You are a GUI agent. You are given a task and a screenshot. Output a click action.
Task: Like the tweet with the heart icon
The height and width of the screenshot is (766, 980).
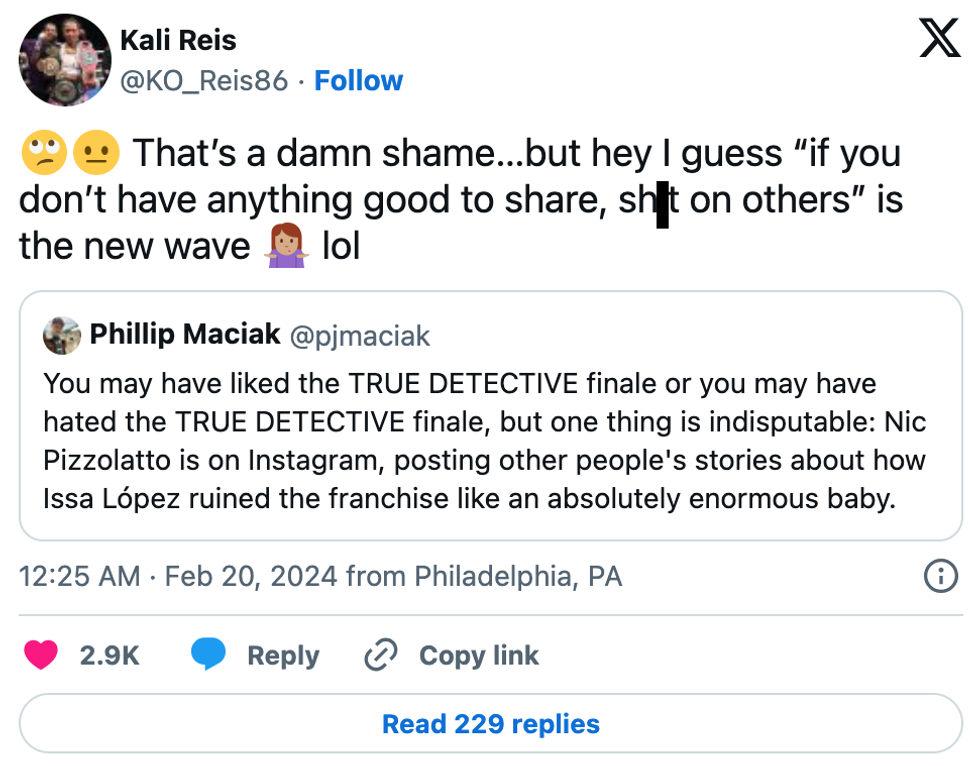pyautogui.click(x=40, y=655)
